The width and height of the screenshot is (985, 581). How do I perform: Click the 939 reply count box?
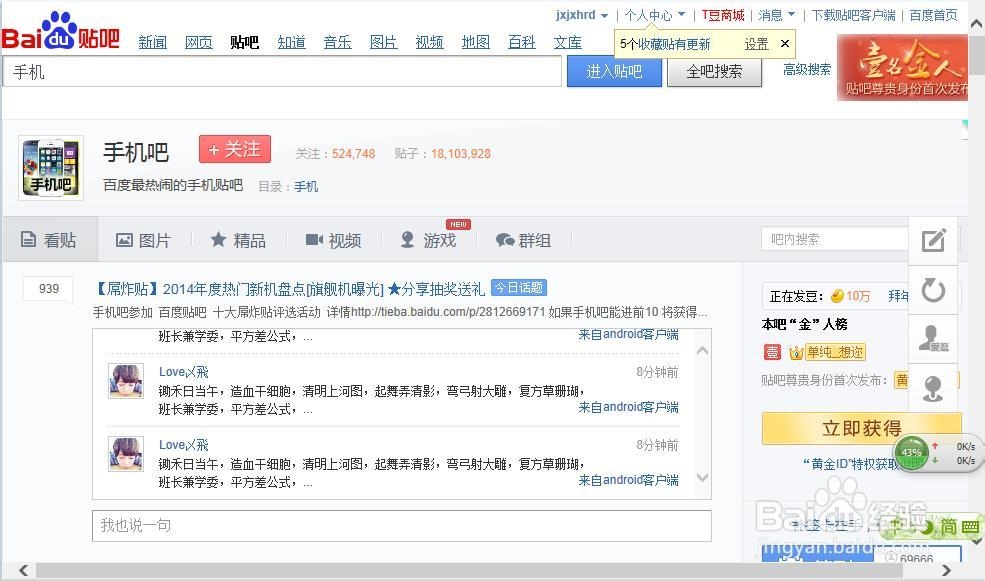pyautogui.click(x=48, y=289)
